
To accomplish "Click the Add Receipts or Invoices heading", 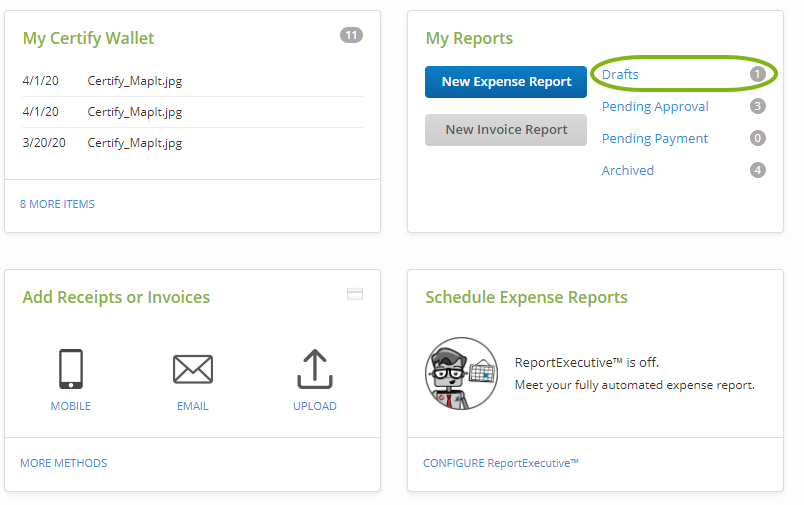I will tap(116, 297).
